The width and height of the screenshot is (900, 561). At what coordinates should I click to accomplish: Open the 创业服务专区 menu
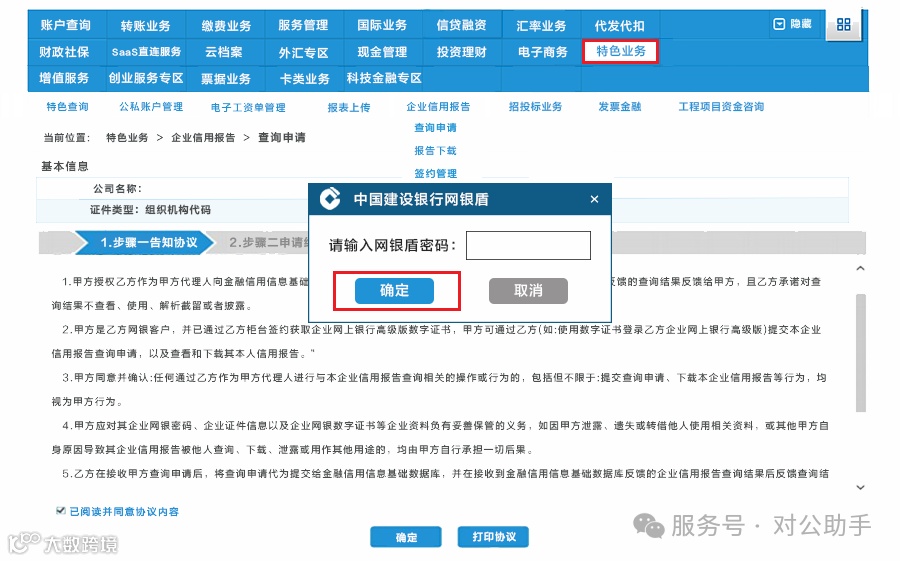click(146, 78)
